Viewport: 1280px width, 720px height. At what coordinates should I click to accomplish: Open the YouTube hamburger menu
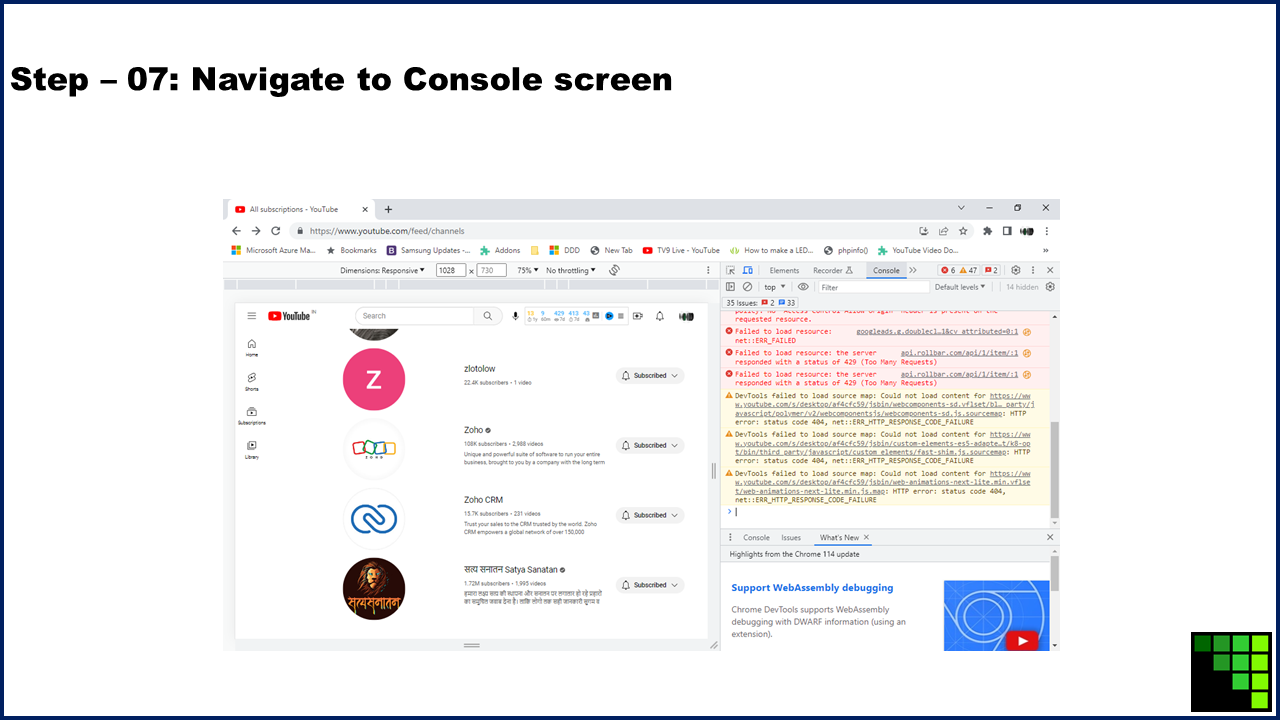tap(252, 315)
